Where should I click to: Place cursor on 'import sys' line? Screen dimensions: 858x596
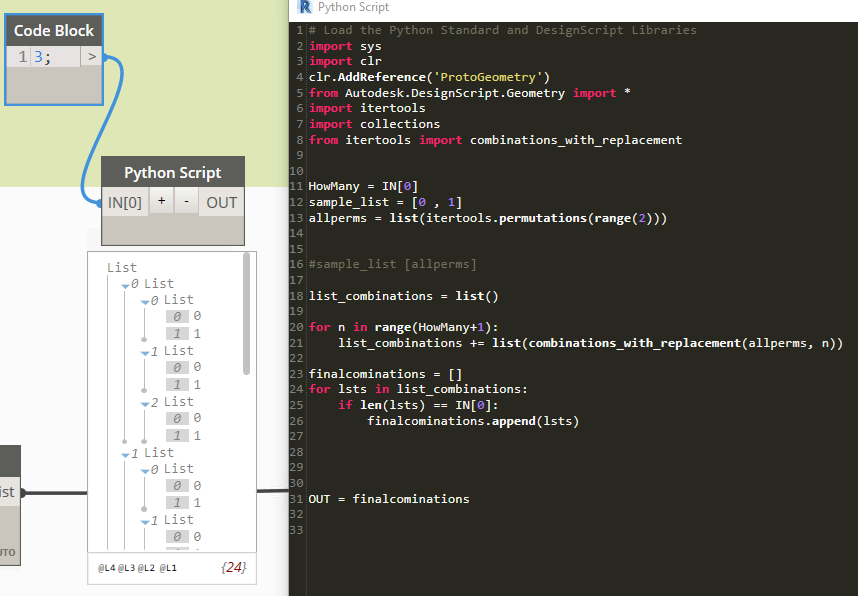click(x=345, y=46)
